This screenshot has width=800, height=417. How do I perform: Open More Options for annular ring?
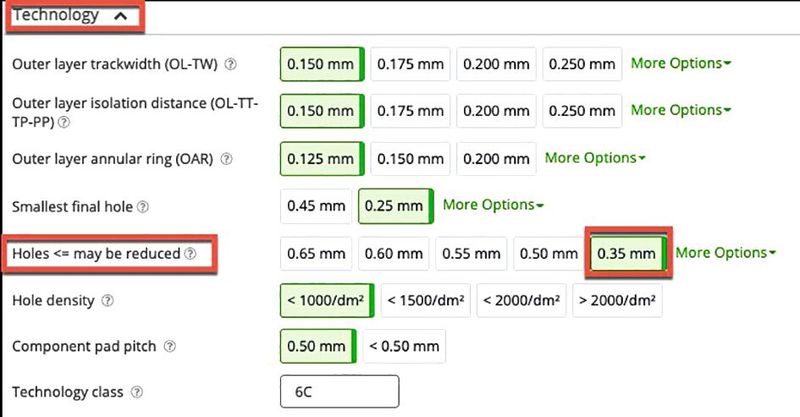[x=595, y=157]
